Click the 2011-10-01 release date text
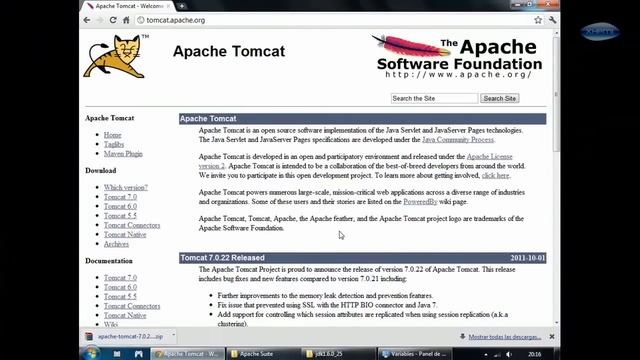Image resolution: width=640 pixels, height=360 pixels. (527, 258)
